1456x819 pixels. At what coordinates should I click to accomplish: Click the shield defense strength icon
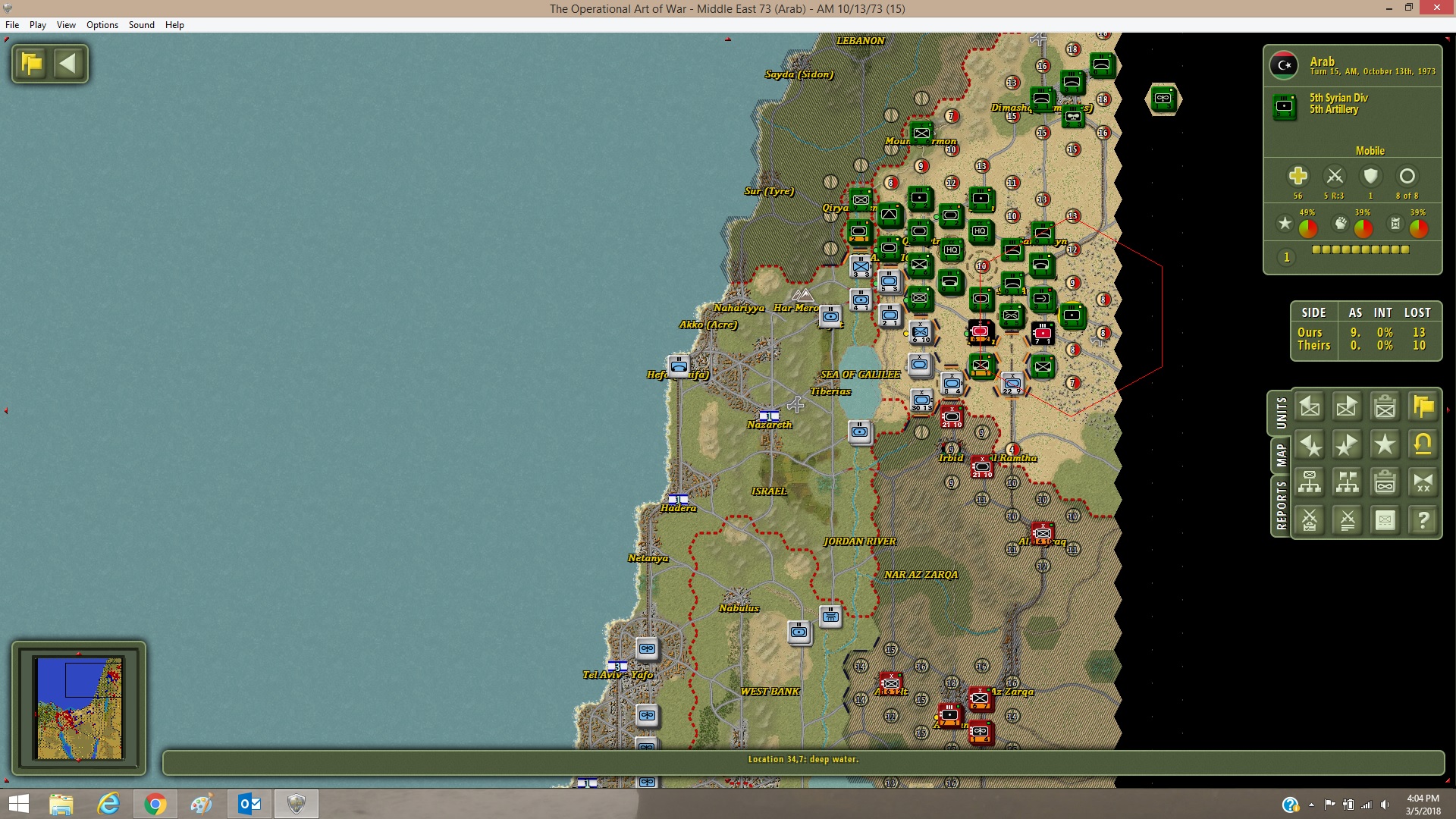(x=1370, y=176)
